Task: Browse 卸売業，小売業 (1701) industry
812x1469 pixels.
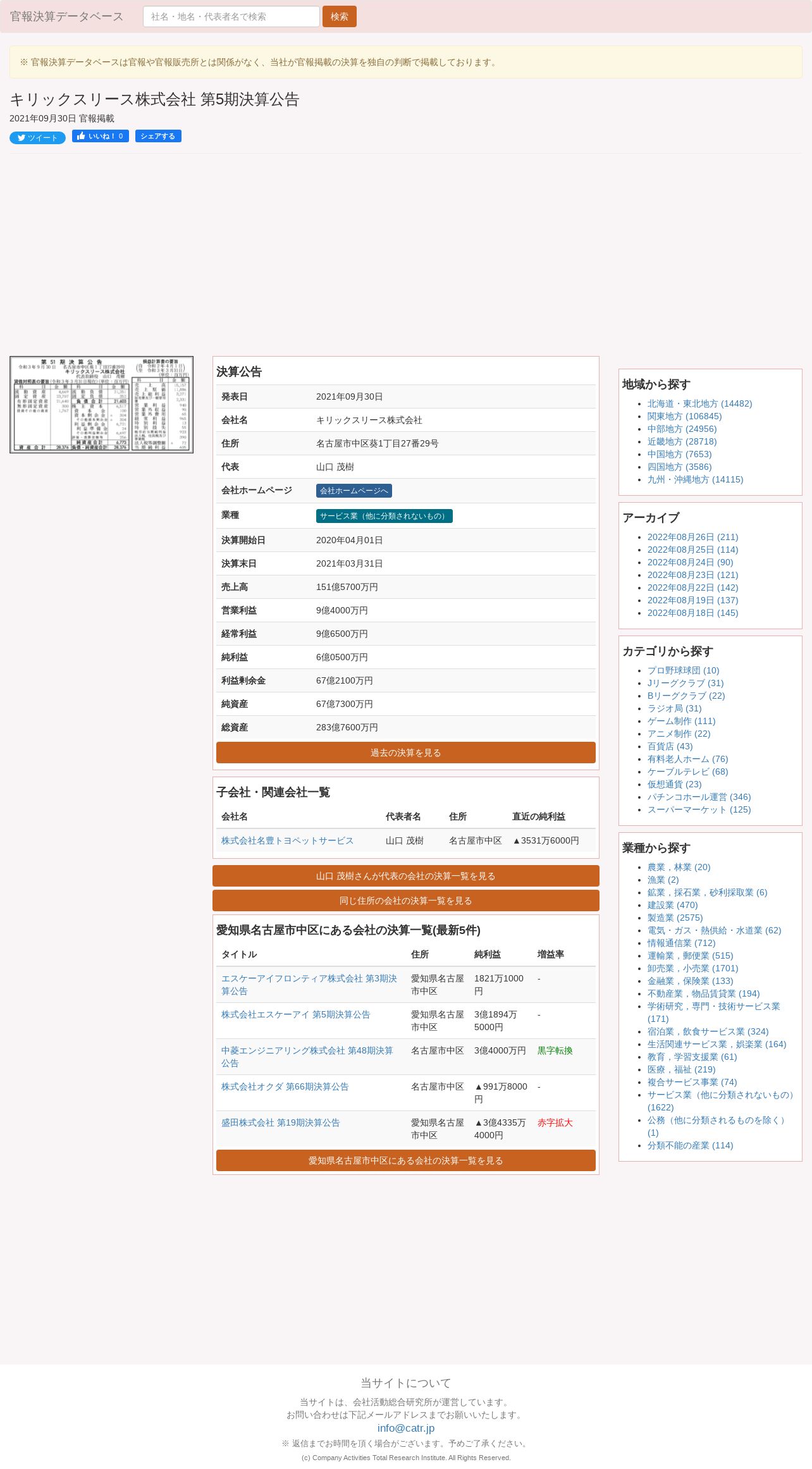Action: pyautogui.click(x=693, y=968)
